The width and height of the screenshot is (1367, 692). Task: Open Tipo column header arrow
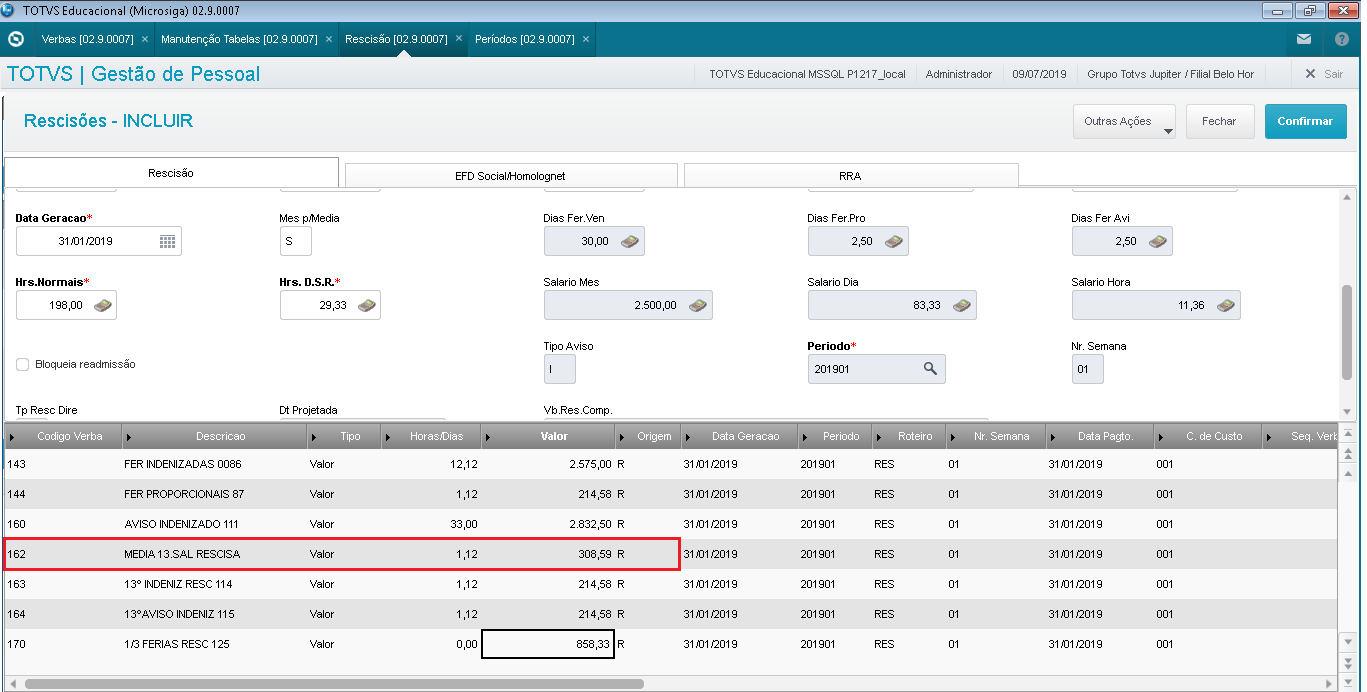[316, 437]
